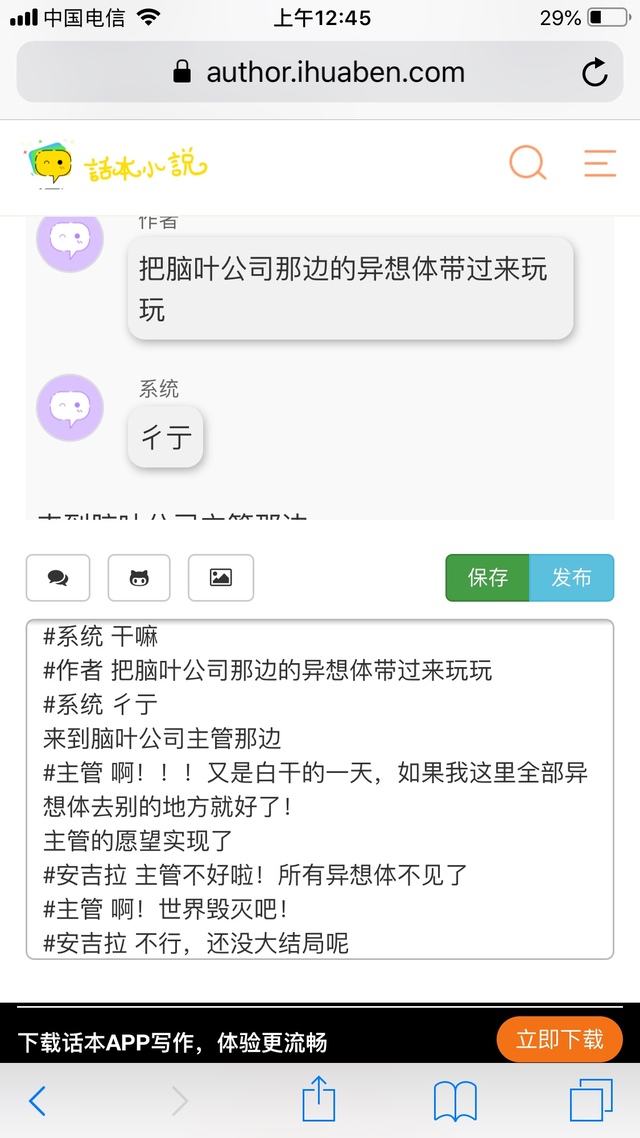640x1138 pixels.
Task: Tap the orange search magnifier icon
Action: 528,163
